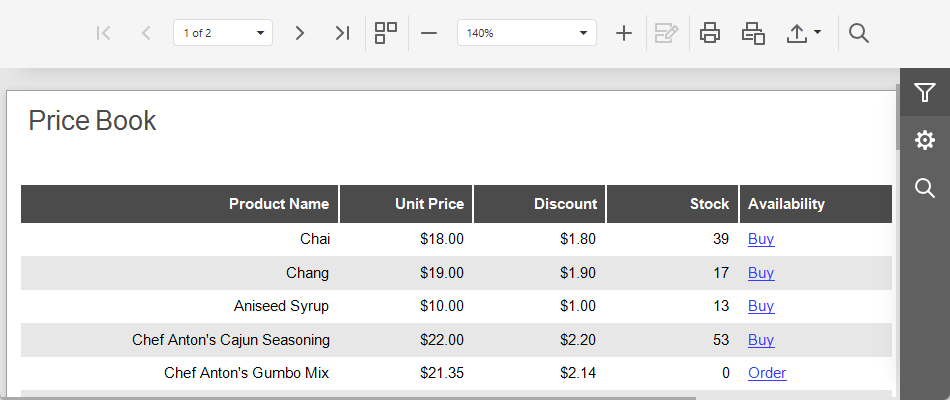Viewport: 950px width, 400px height.
Task: Open search from the toolbar magnifier
Action: click(859, 33)
